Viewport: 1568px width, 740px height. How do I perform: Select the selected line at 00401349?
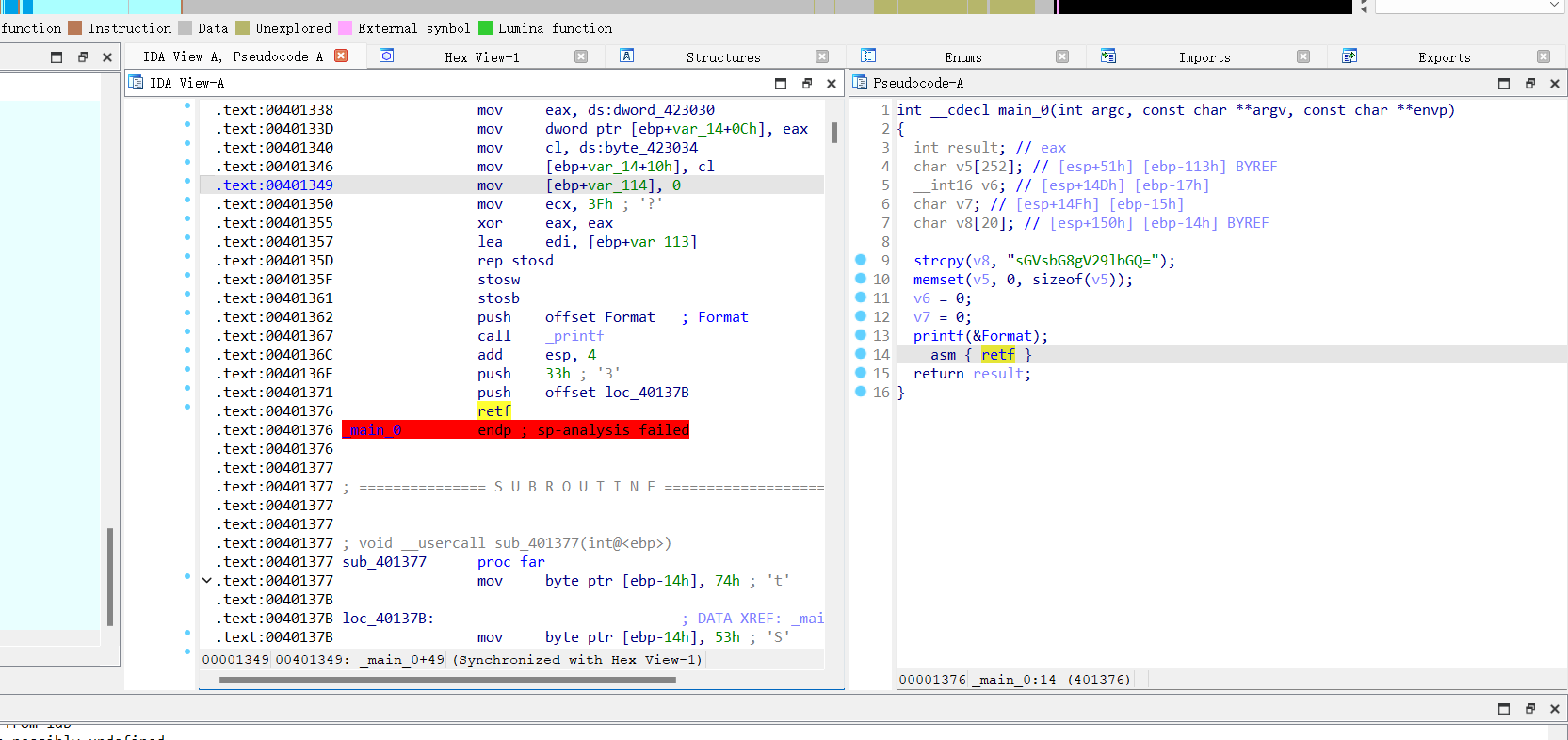tap(512, 185)
